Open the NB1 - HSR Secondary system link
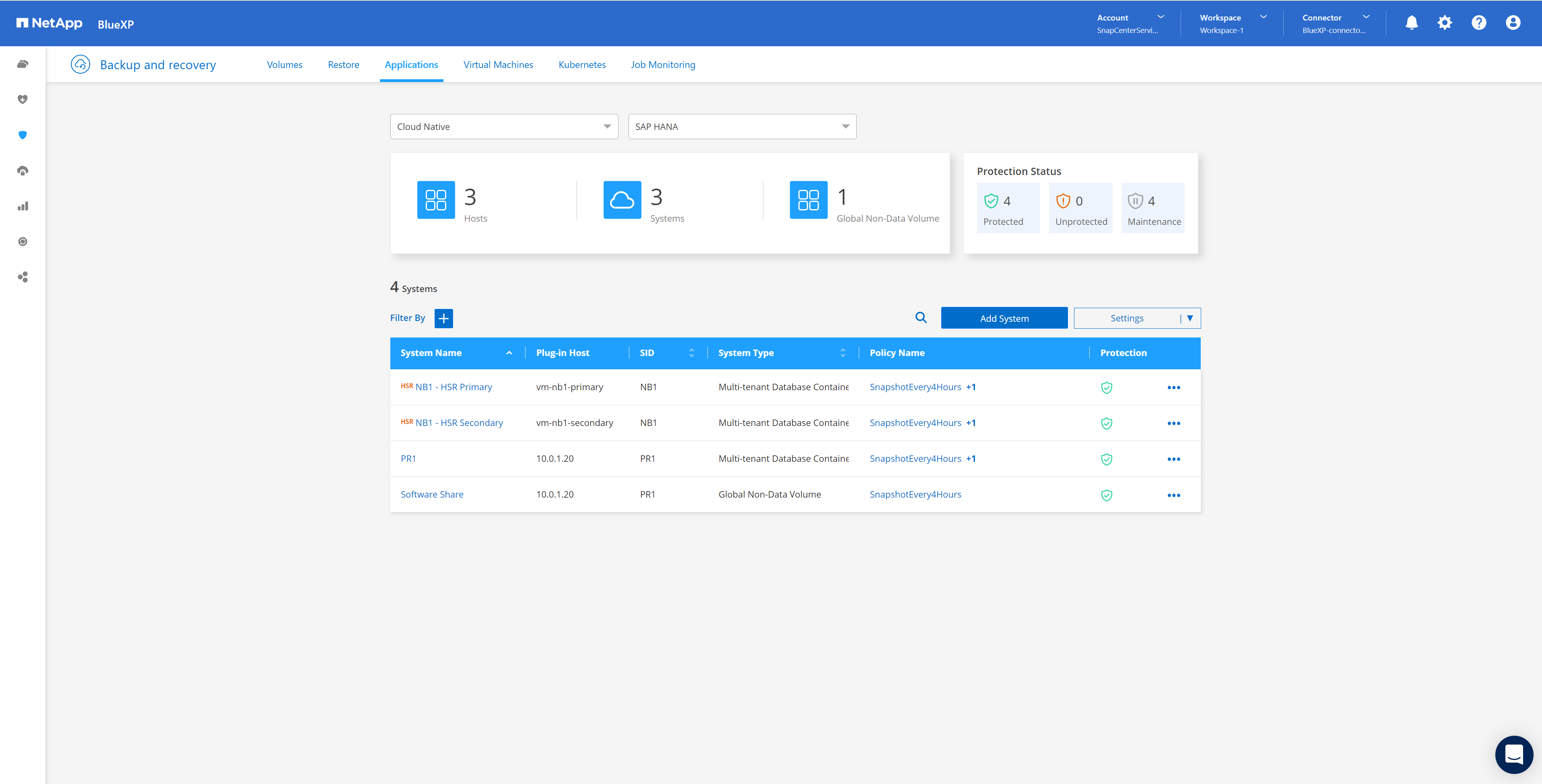Image resolution: width=1542 pixels, height=784 pixels. pos(459,423)
